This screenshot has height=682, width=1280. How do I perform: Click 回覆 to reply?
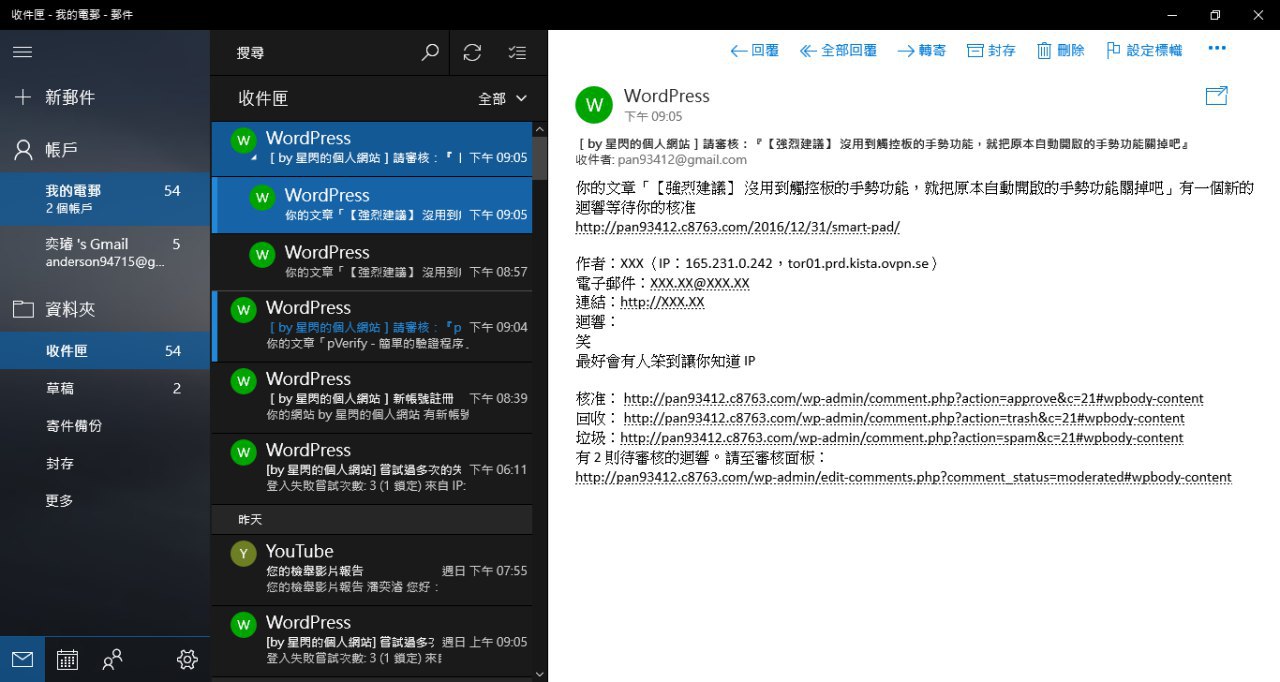pyautogui.click(x=754, y=50)
